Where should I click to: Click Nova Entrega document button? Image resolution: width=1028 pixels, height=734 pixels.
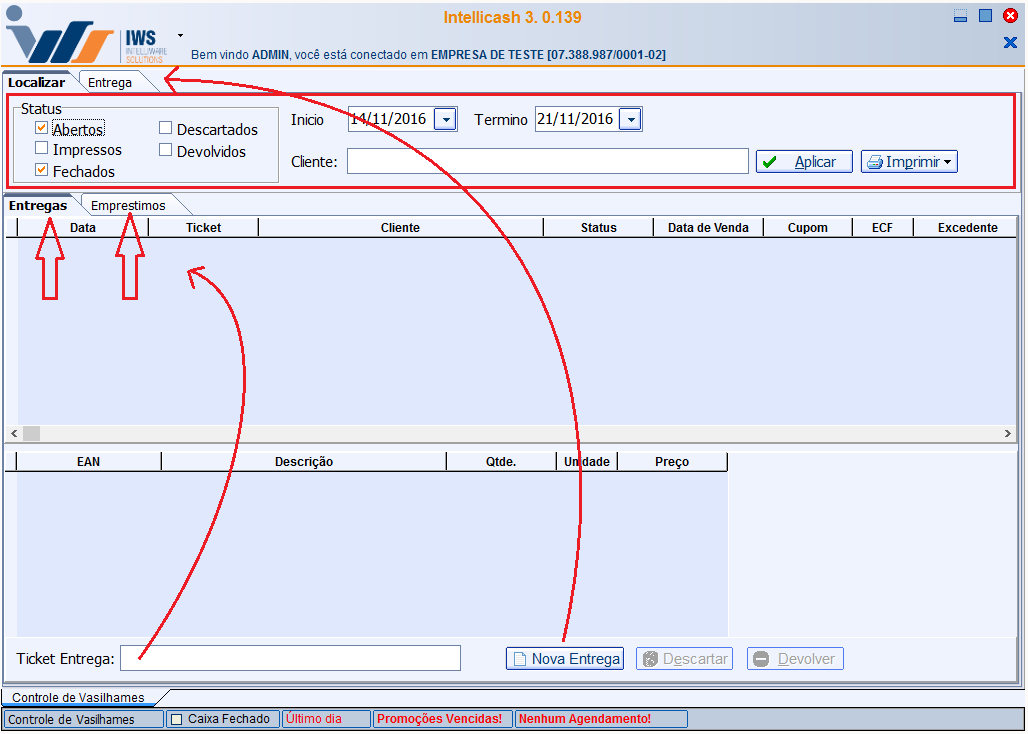click(x=565, y=659)
